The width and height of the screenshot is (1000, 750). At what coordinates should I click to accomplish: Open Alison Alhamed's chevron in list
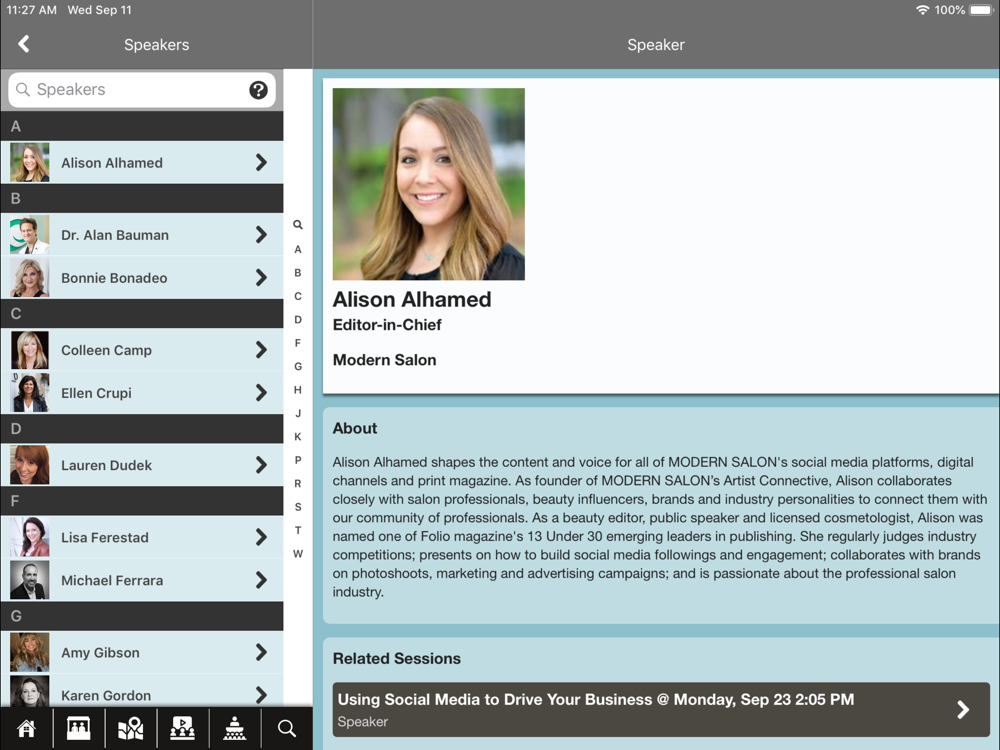pos(261,162)
